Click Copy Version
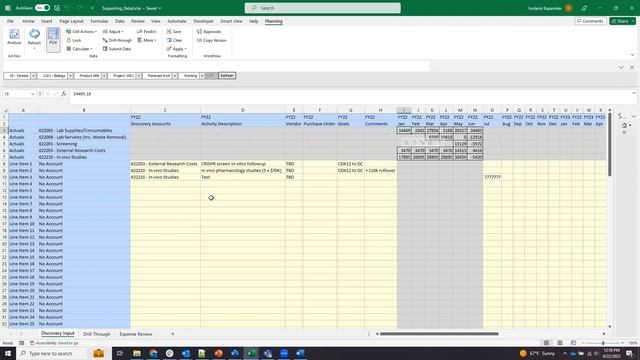Screen dimensions: 640x360 [x=211, y=40]
